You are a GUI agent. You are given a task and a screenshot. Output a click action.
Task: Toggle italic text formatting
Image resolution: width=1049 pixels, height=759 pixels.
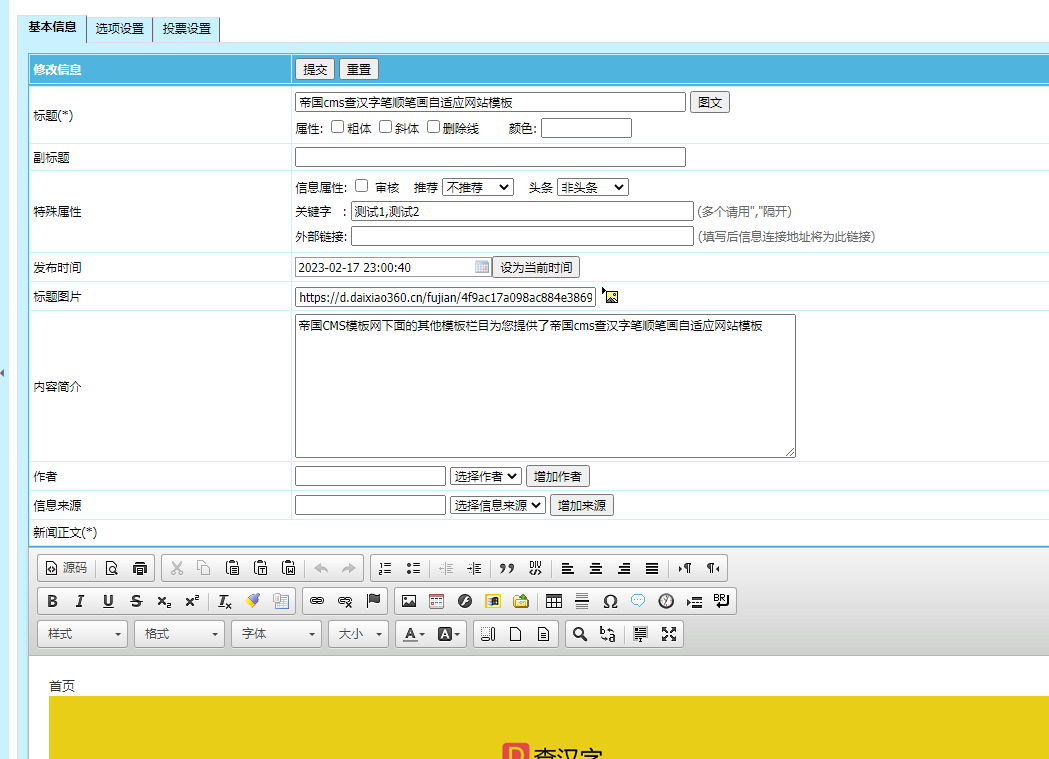(80, 601)
